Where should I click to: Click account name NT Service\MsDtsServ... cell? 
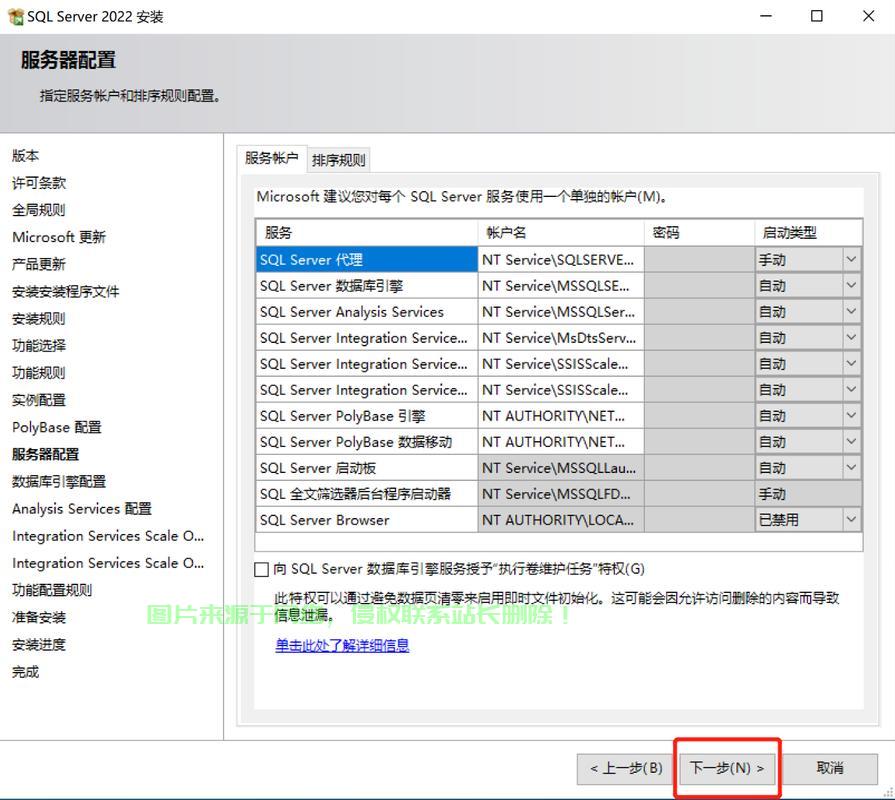tap(561, 338)
